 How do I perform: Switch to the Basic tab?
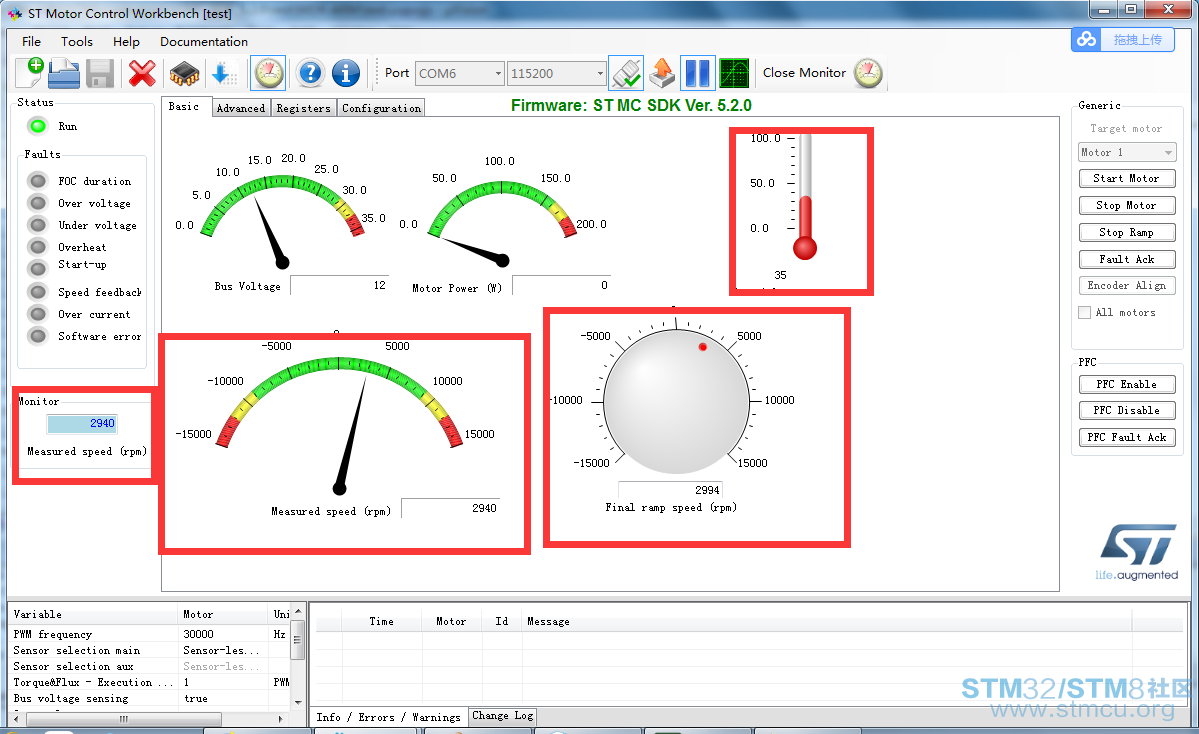(184, 106)
